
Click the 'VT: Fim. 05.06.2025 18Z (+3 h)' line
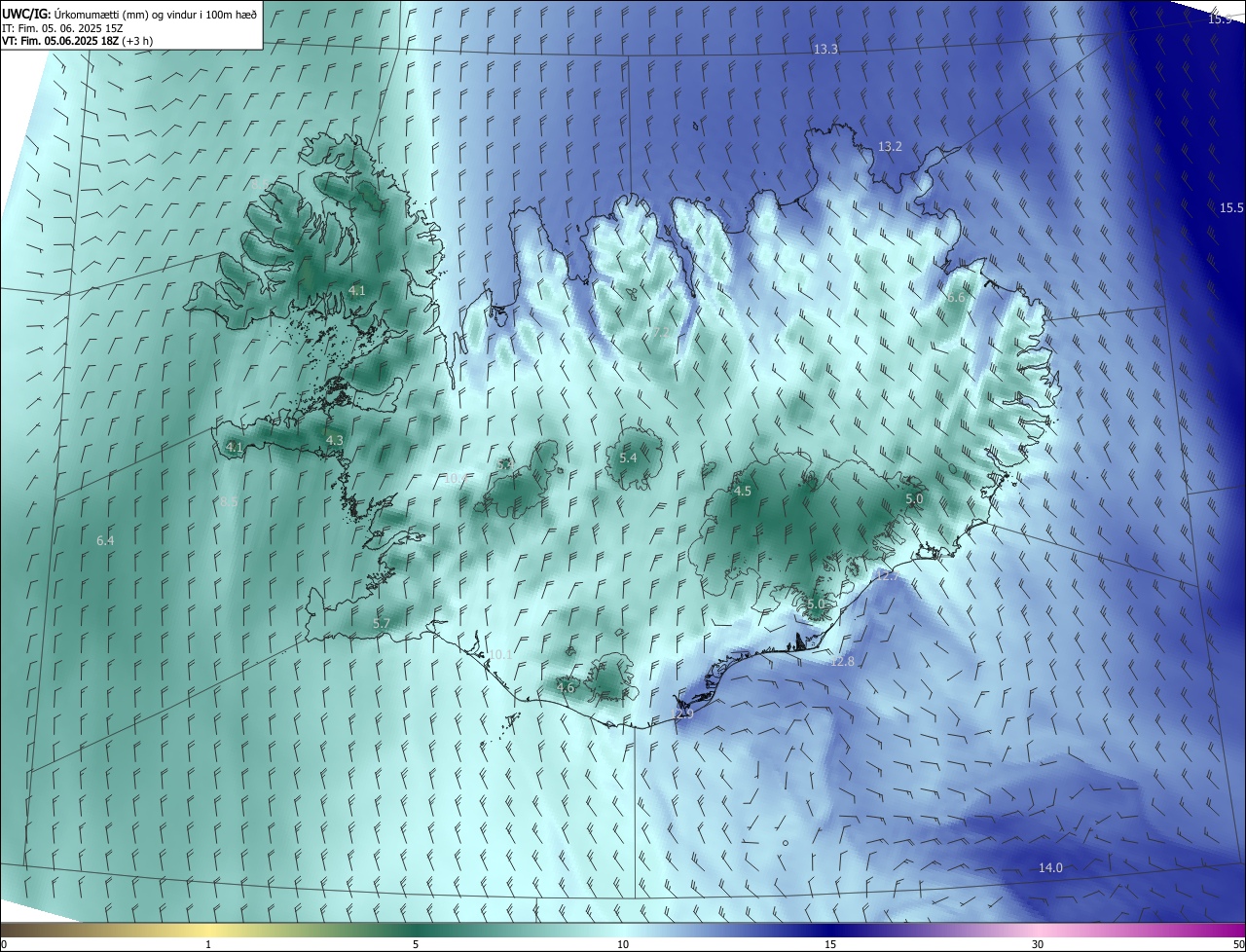tap(77, 41)
